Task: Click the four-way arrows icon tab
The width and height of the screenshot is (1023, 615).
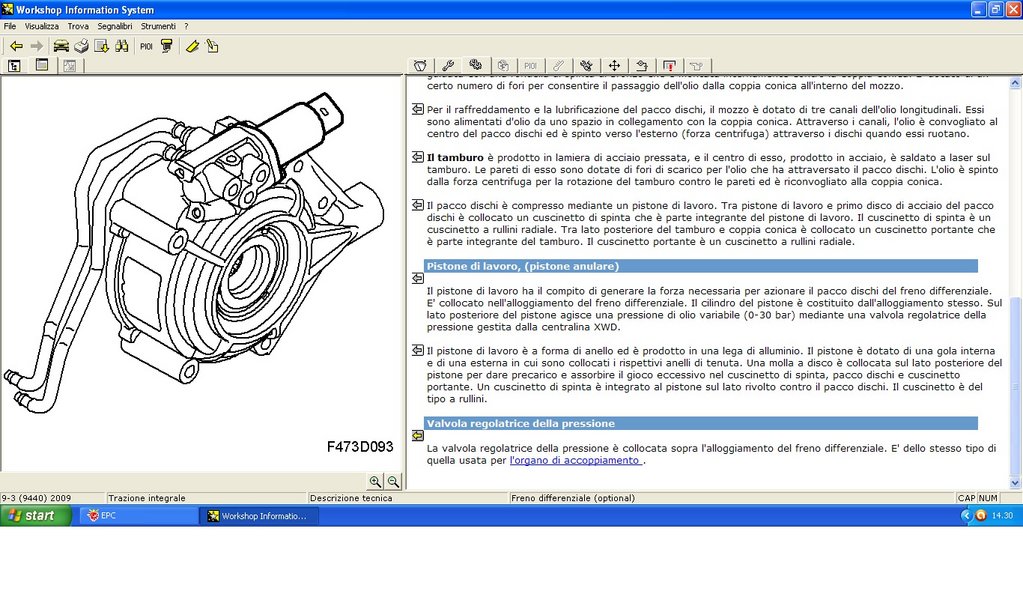Action: pyautogui.click(x=614, y=65)
